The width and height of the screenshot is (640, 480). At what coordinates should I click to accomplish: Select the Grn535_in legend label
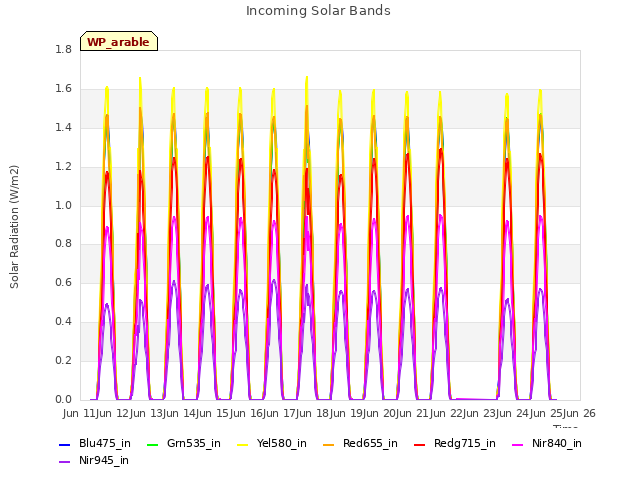[x=194, y=444]
